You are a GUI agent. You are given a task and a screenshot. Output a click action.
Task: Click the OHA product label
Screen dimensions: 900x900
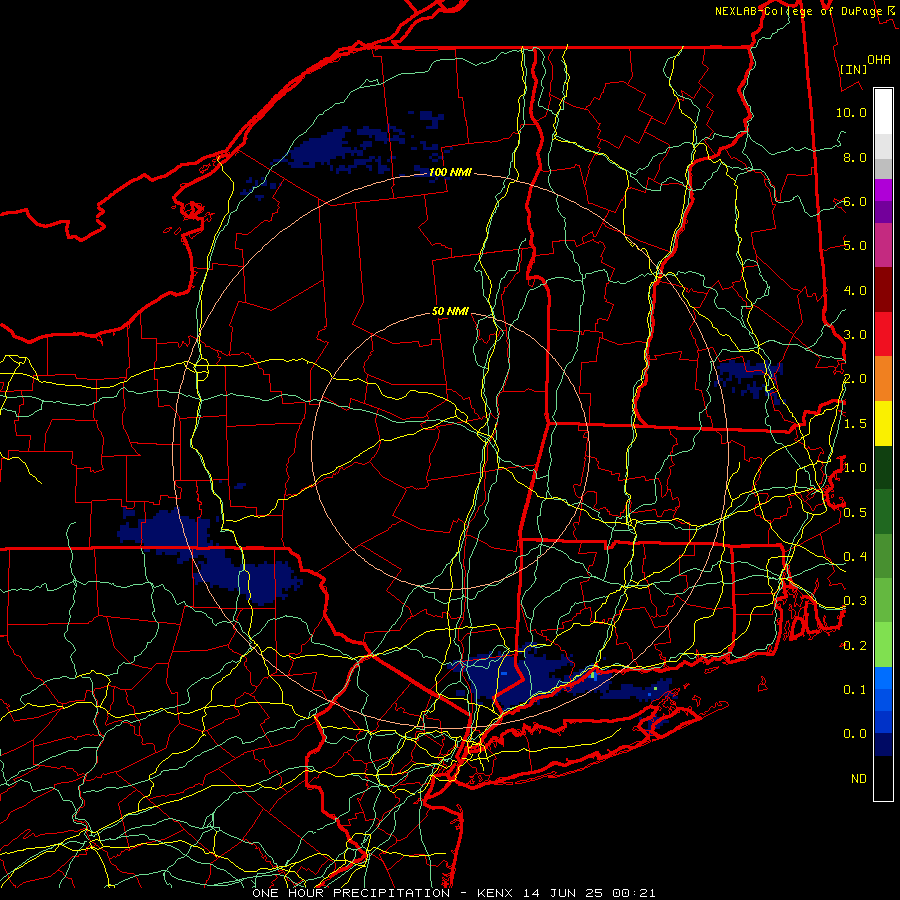(879, 59)
